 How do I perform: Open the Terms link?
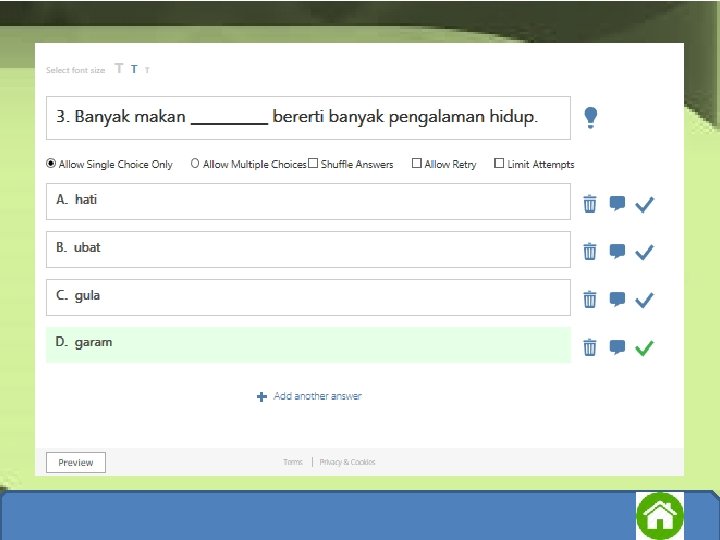[x=293, y=462]
